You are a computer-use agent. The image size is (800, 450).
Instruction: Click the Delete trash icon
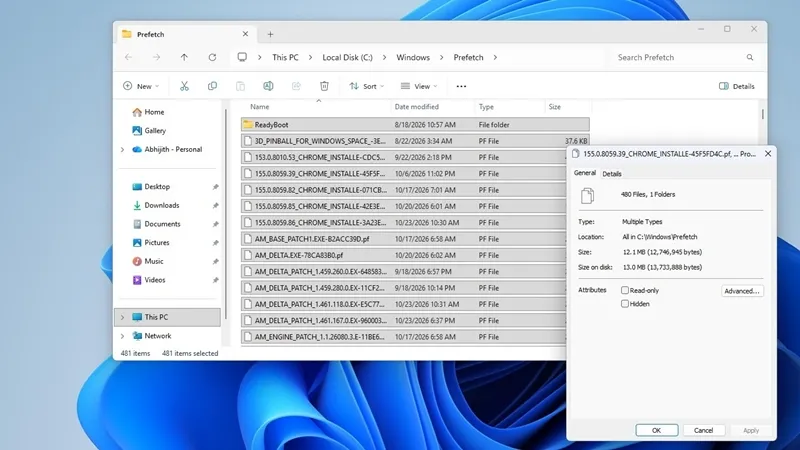(324, 86)
